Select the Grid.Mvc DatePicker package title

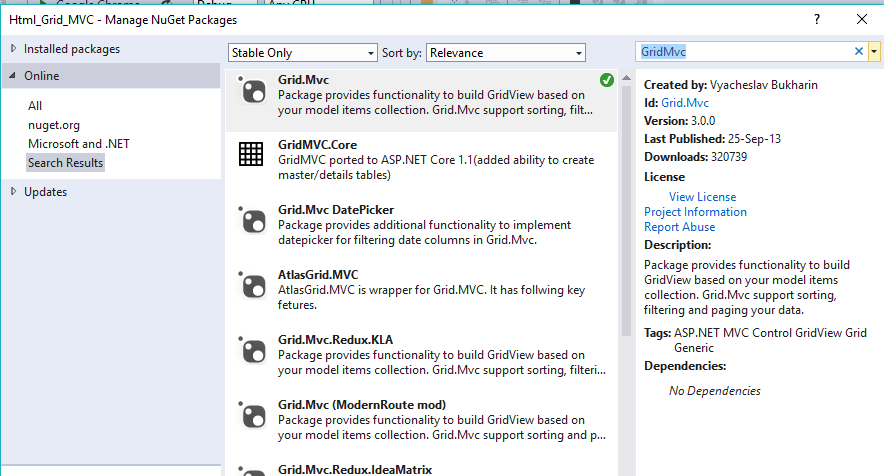336,210
